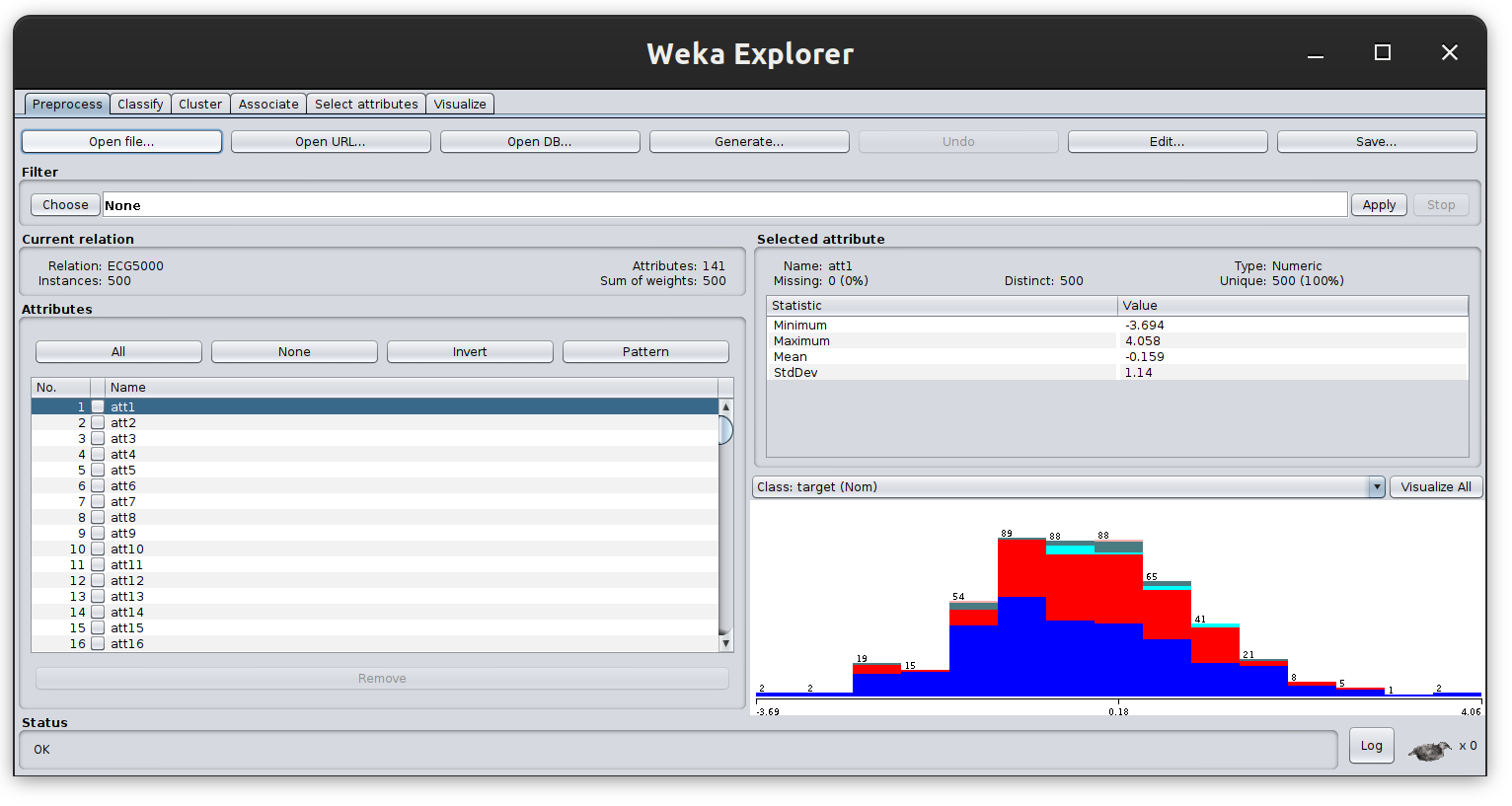This screenshot has height=806, width=1512.
Task: Tick the checkbox for att2
Action: 98,422
